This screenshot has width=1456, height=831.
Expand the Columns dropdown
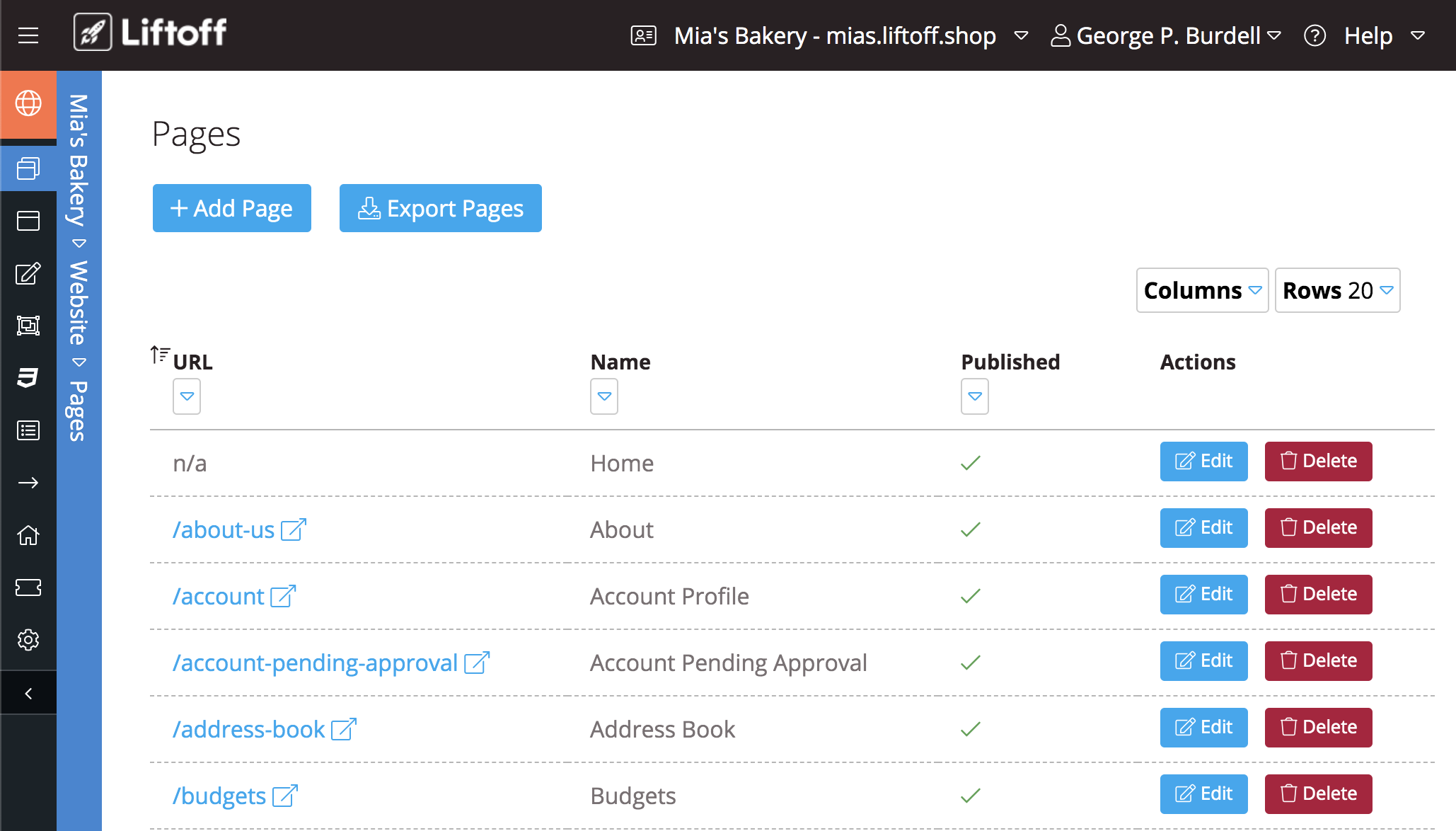tap(1202, 290)
